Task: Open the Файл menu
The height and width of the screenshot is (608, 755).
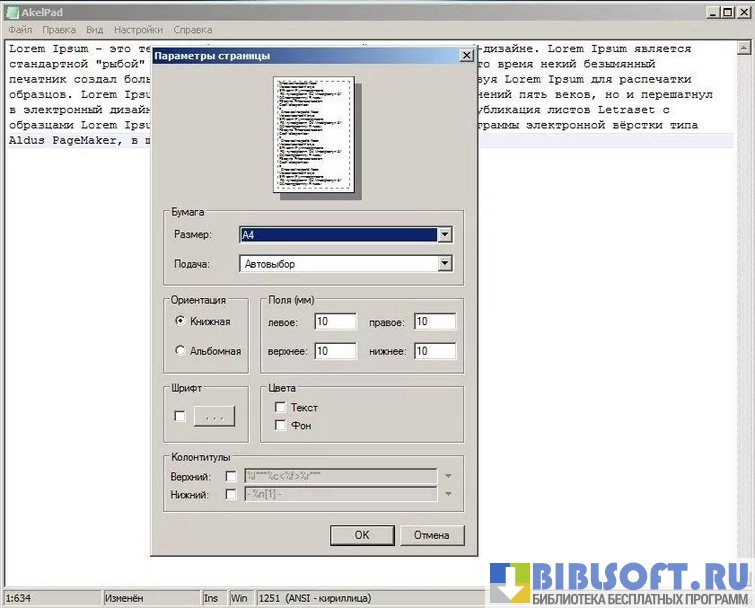Action: [x=20, y=30]
